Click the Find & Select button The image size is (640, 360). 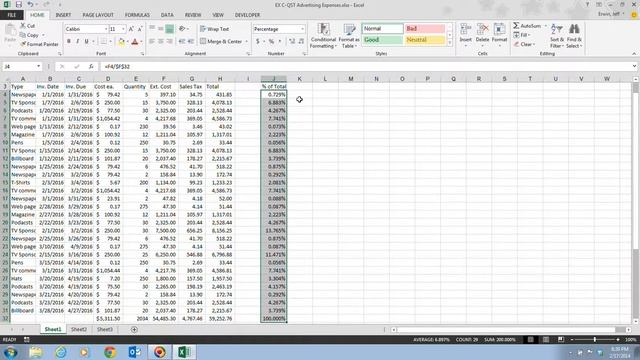pyautogui.click(x=574, y=36)
